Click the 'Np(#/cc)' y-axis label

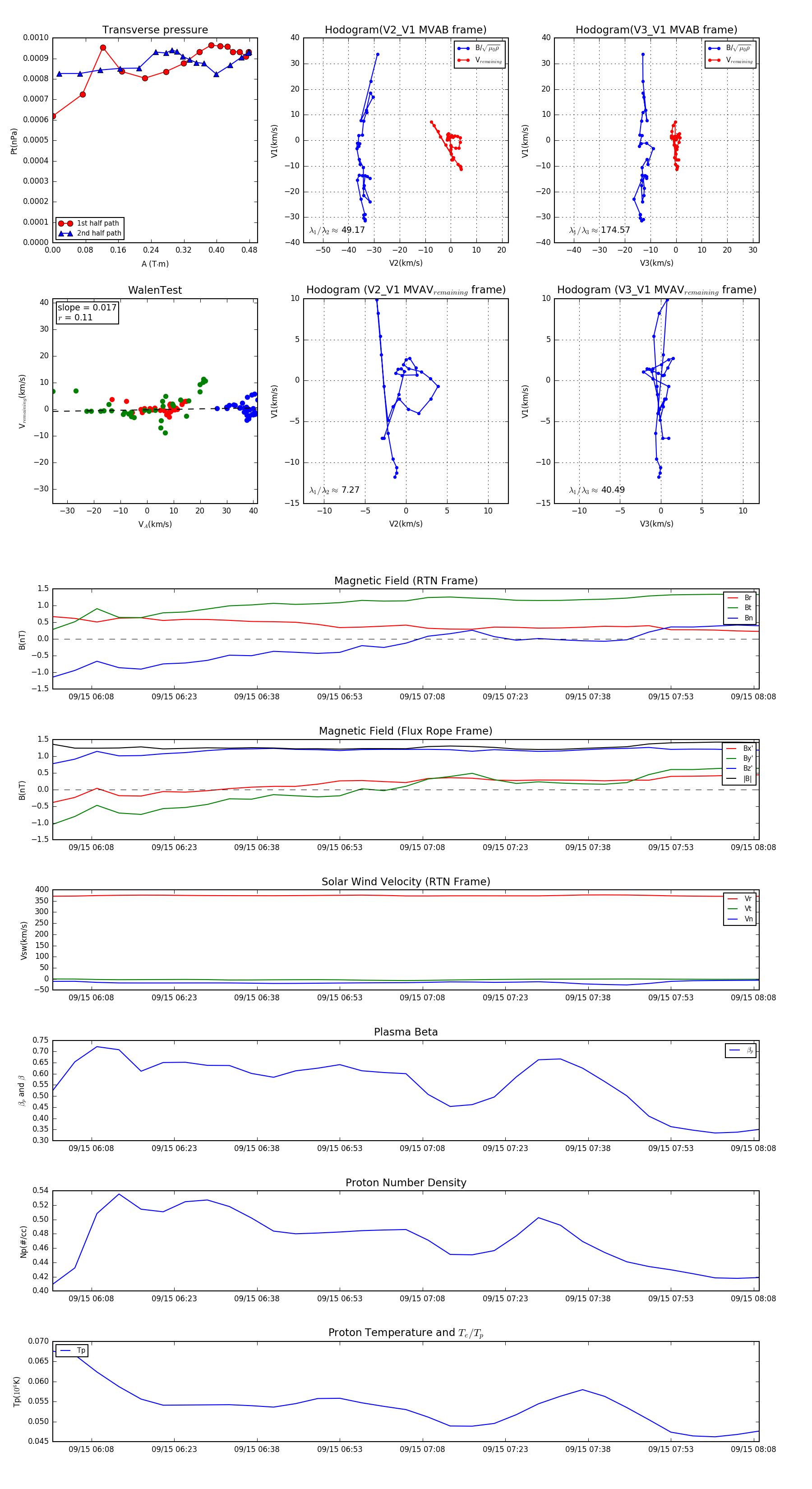pyautogui.click(x=23, y=1241)
